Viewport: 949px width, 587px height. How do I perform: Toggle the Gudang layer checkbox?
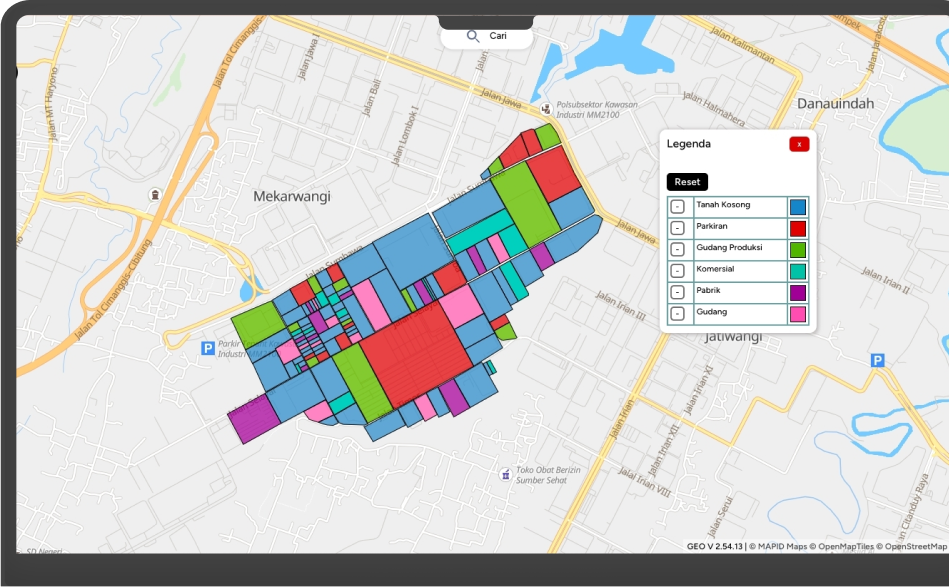coord(677,314)
